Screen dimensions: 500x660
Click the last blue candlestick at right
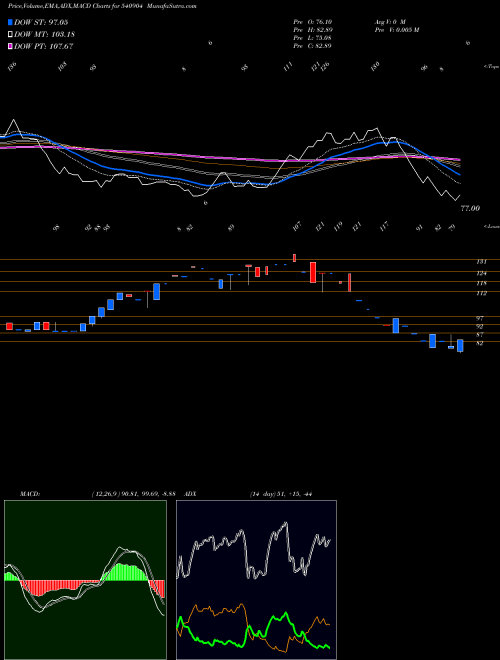pyautogui.click(x=460, y=346)
